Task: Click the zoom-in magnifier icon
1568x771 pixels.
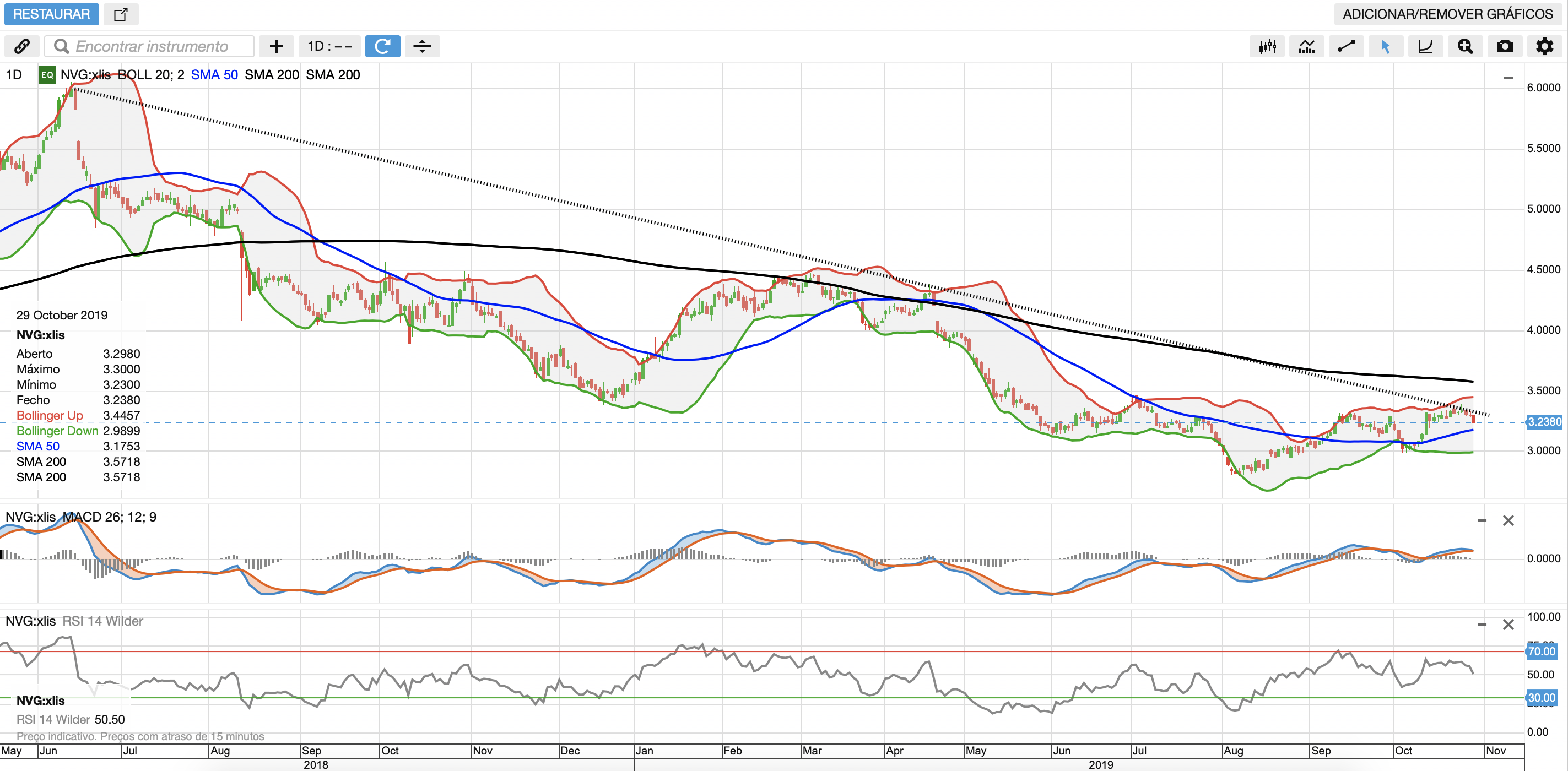Action: click(x=1464, y=46)
